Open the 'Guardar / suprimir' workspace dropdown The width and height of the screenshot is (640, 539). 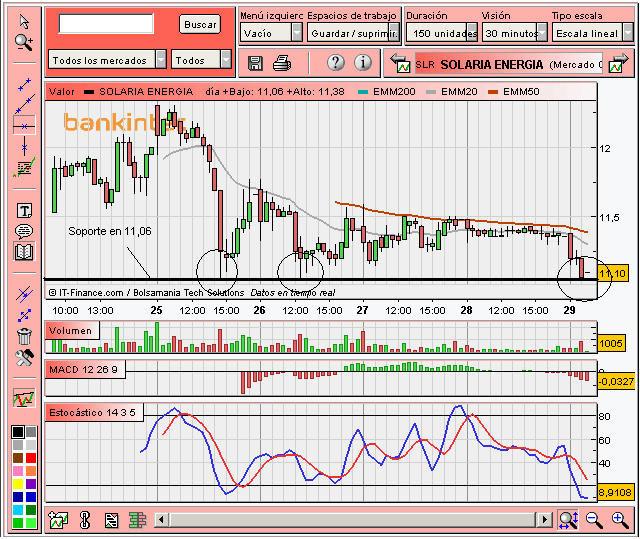pyautogui.click(x=353, y=33)
